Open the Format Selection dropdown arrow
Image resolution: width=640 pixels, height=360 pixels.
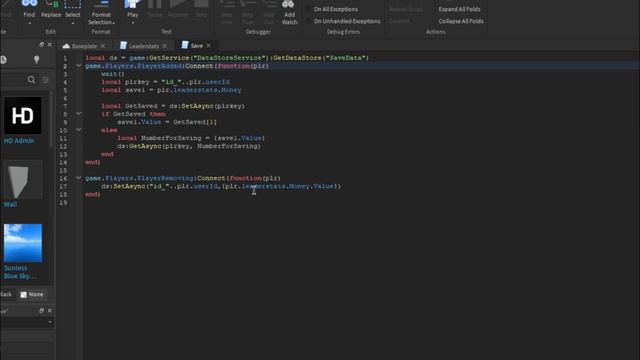[113, 23]
